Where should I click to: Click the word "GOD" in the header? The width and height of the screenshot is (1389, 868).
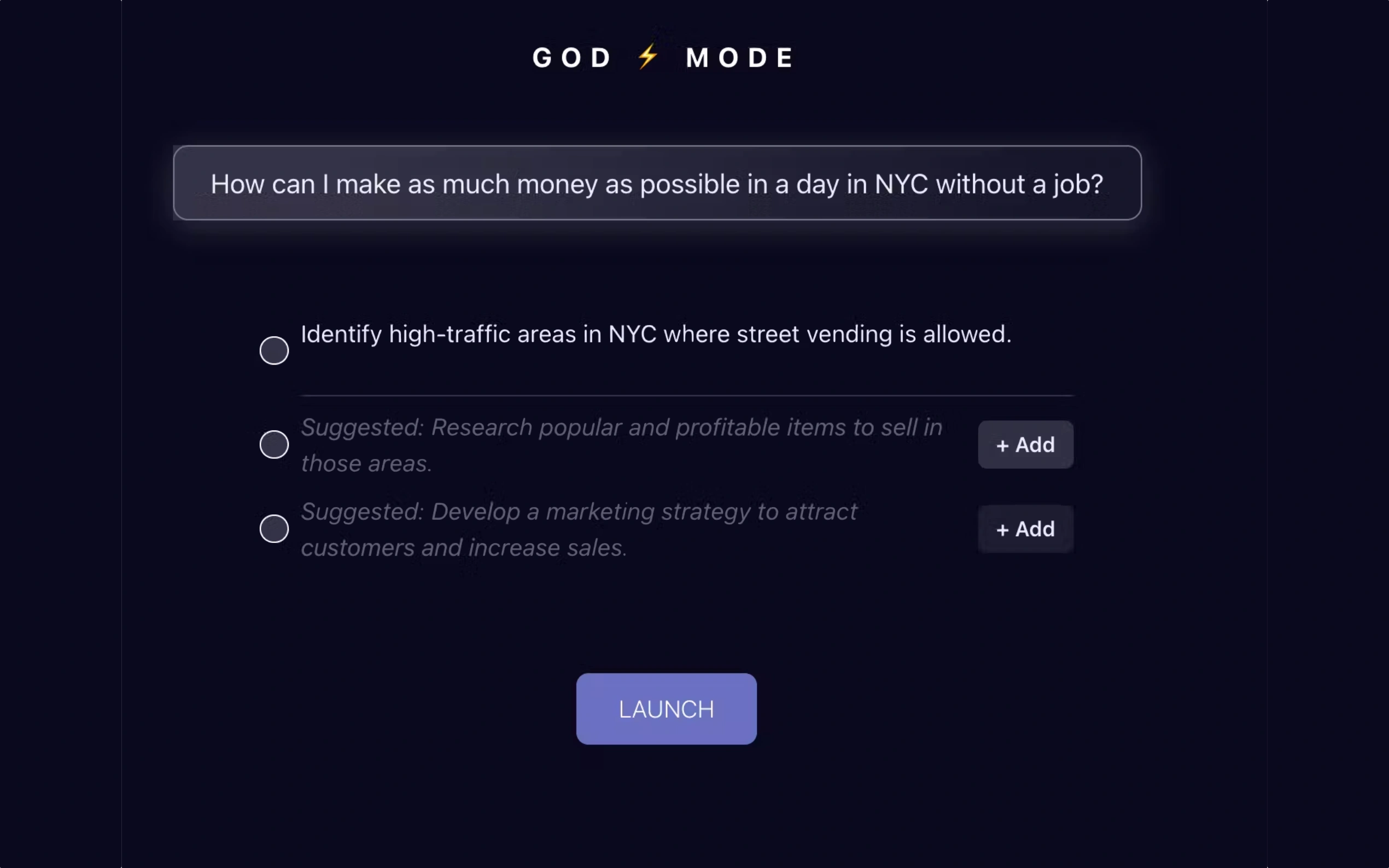click(572, 57)
